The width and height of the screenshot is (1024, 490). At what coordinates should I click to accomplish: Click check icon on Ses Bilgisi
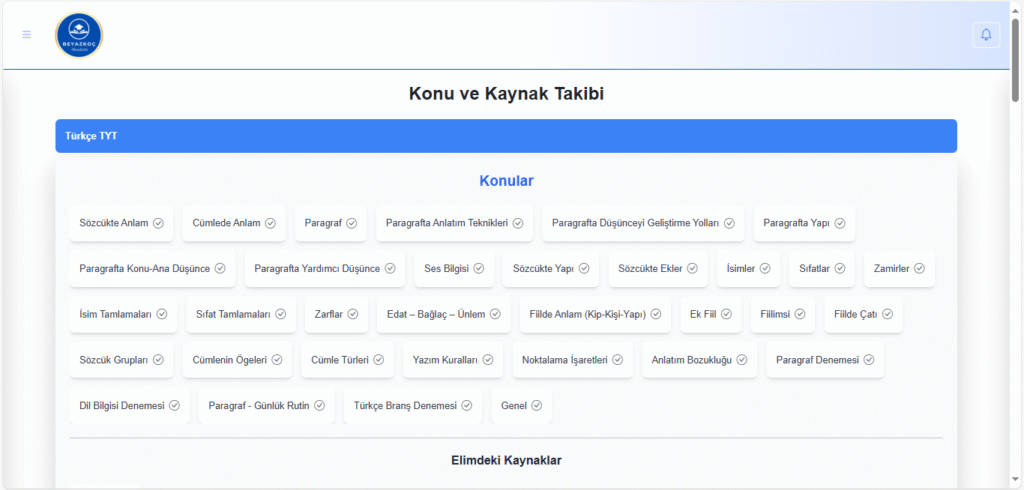[479, 269]
